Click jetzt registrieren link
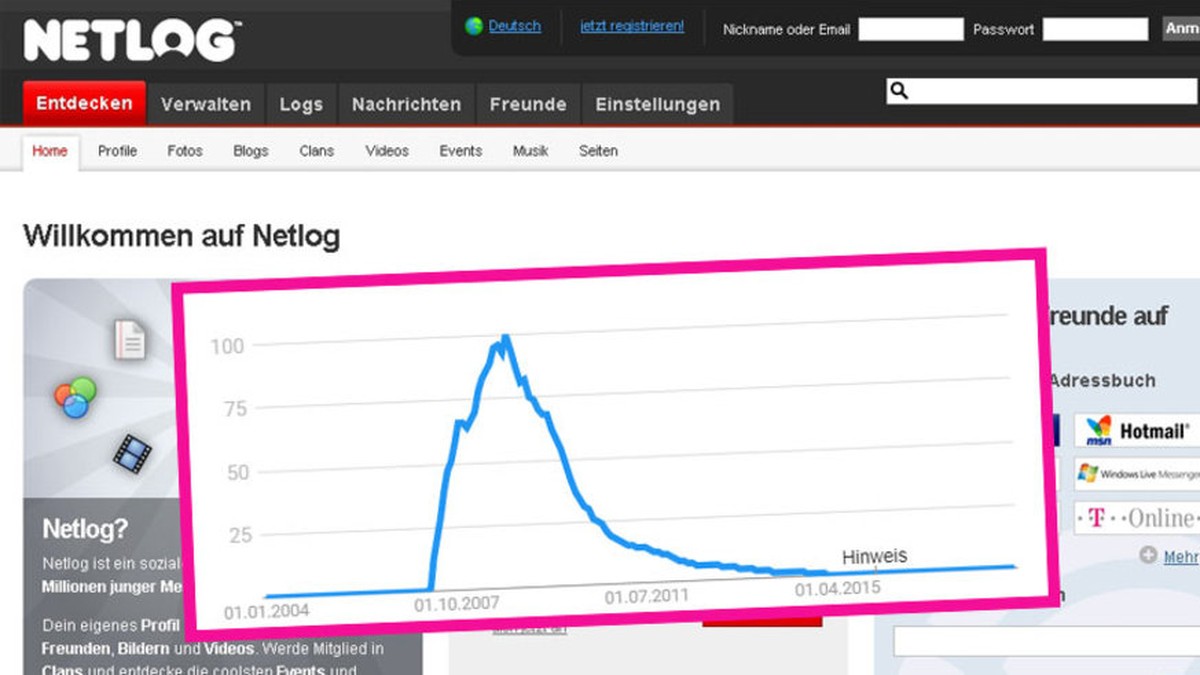This screenshot has height=675, width=1200. click(632, 26)
